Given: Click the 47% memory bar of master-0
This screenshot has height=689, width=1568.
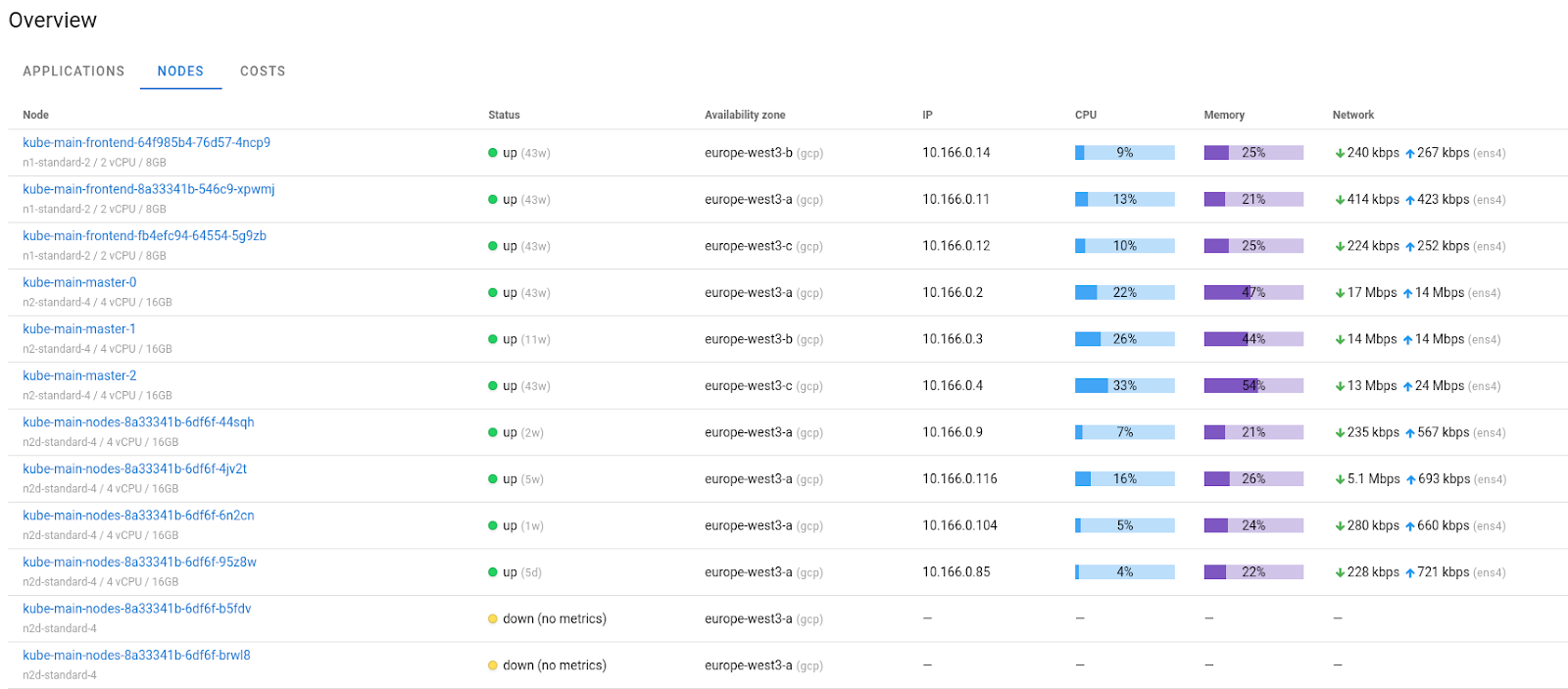Looking at the screenshot, I should pyautogui.click(x=1253, y=293).
